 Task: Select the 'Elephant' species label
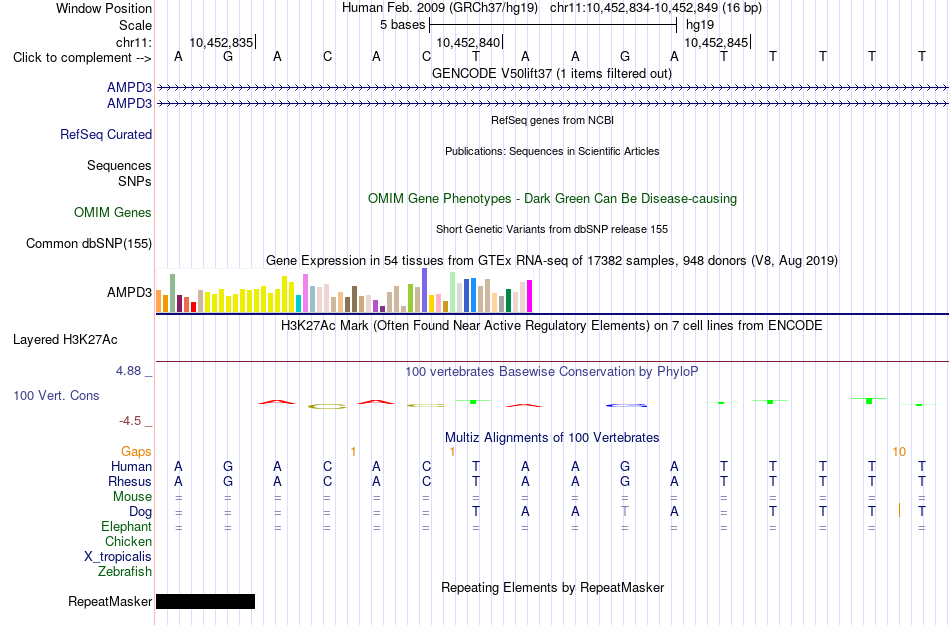pos(126,526)
